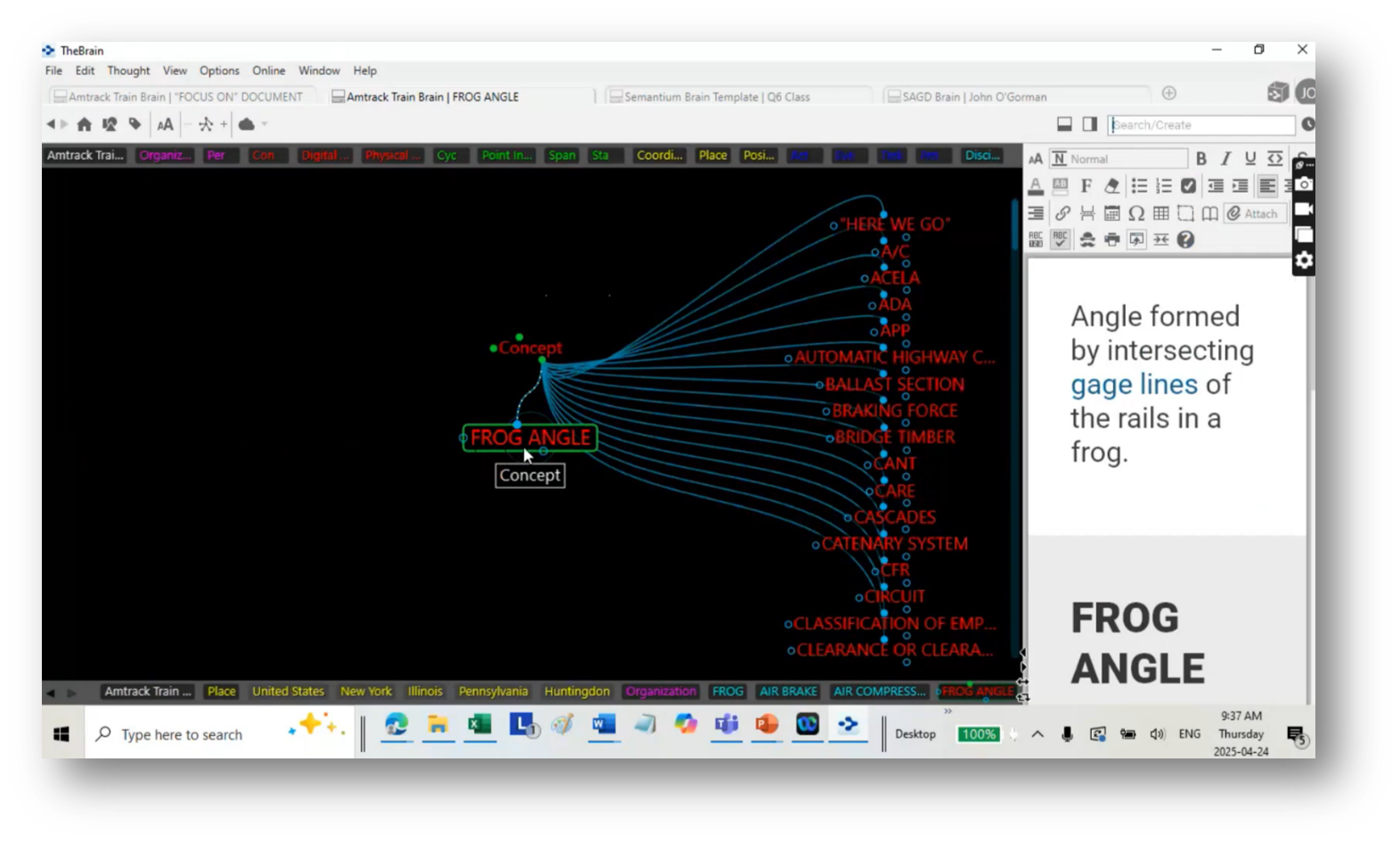1400x843 pixels.
Task: Insert a table in notes
Action: pos(1160,214)
